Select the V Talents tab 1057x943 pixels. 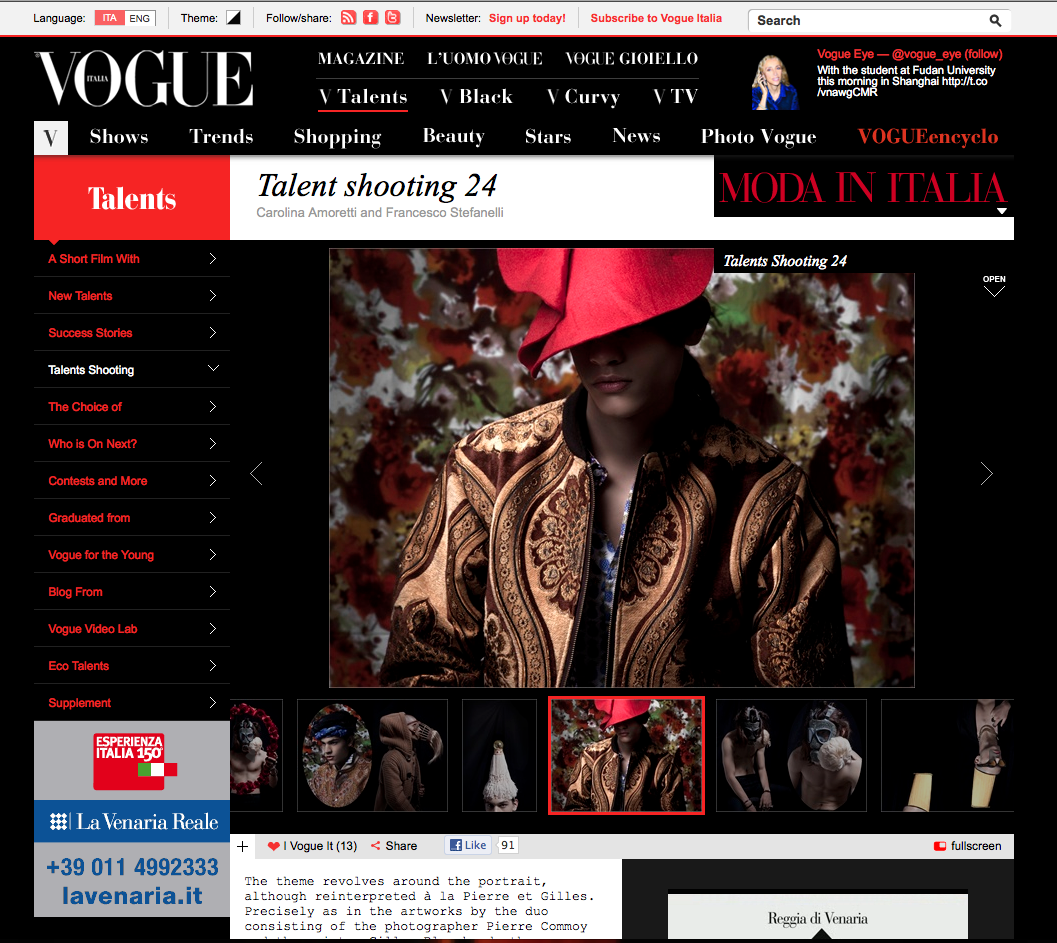click(x=363, y=97)
